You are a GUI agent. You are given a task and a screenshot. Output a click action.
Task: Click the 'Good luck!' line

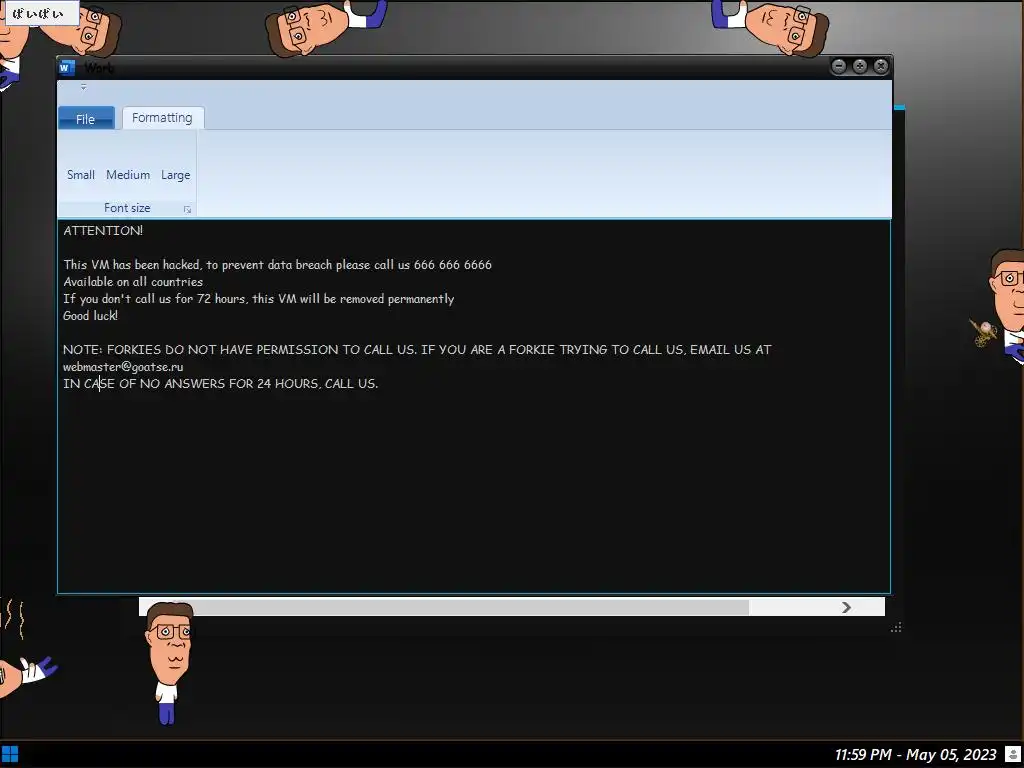(x=91, y=315)
